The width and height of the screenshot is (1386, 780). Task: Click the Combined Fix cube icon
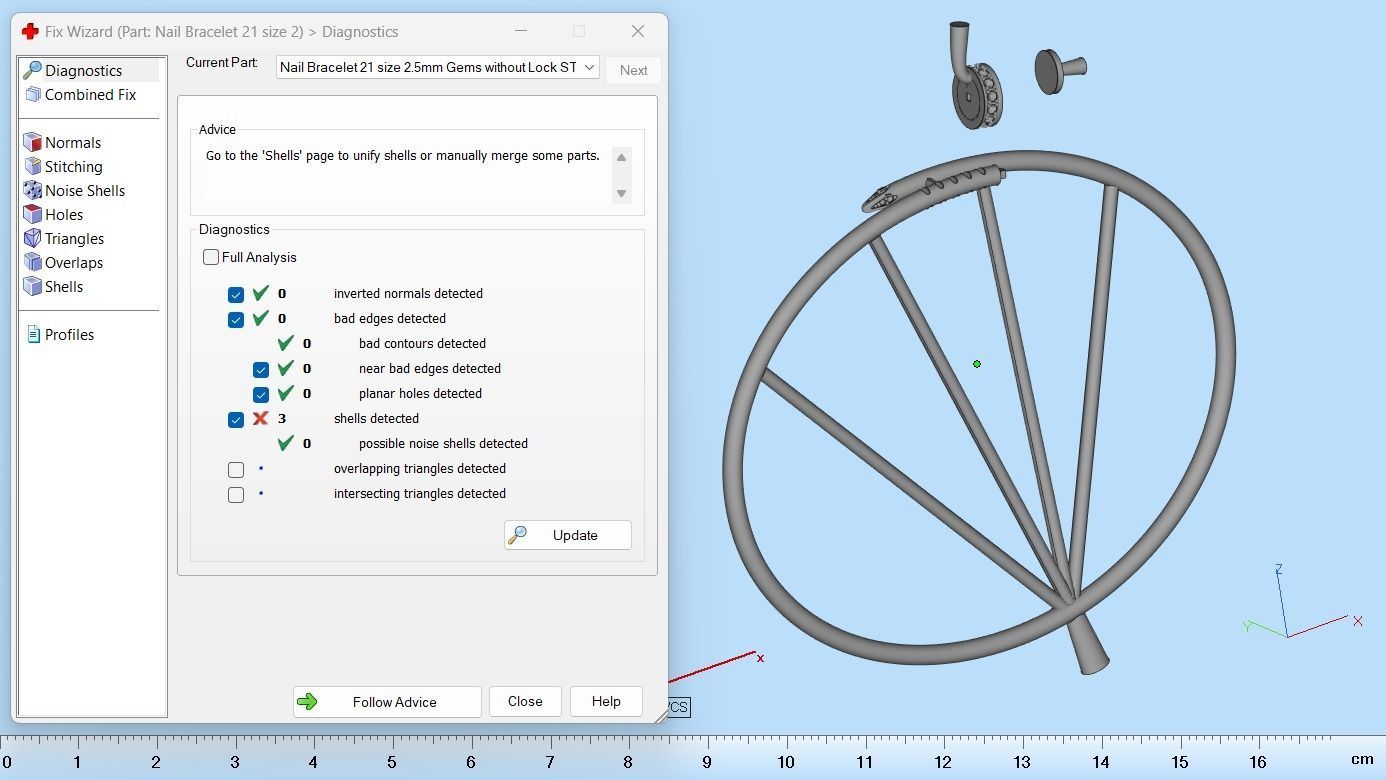click(32, 94)
